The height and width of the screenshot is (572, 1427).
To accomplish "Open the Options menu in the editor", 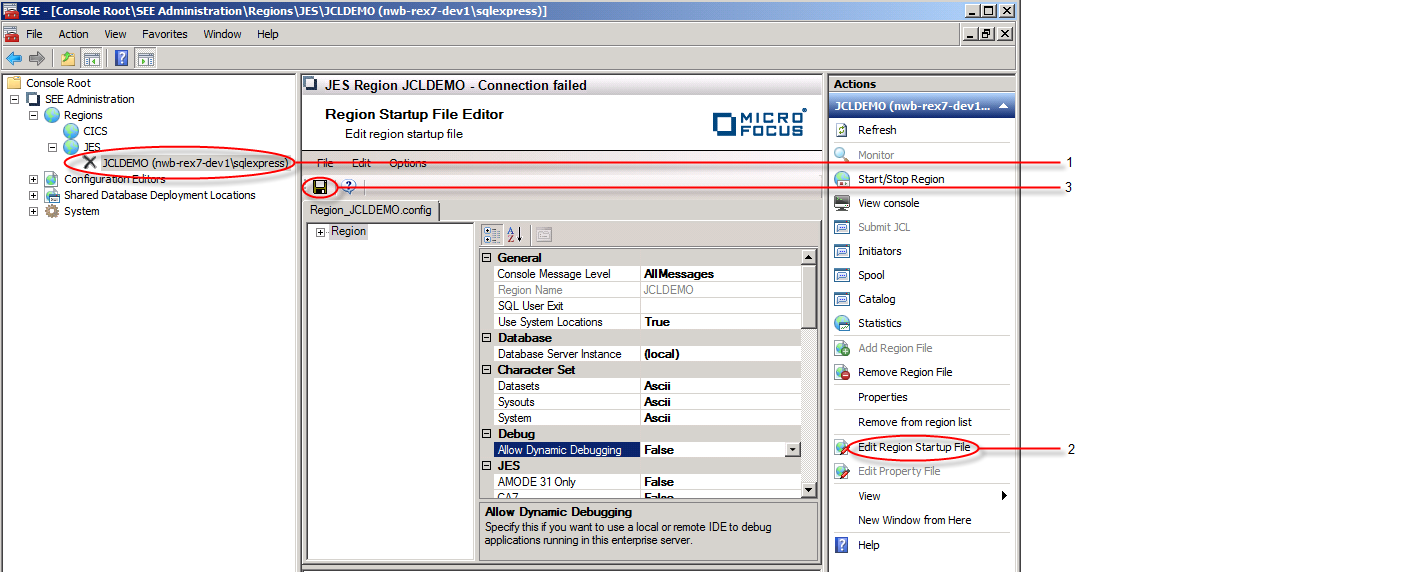I will coord(408,163).
